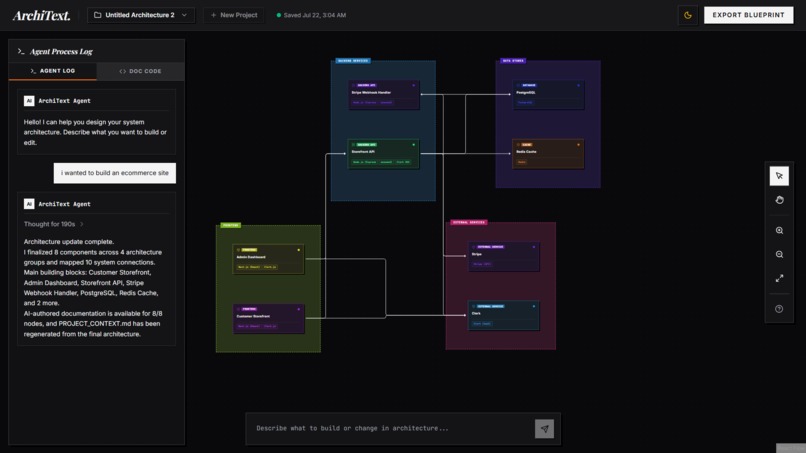Activate the select pointer tool
Screen dimensions: 806x453
coord(779,176)
